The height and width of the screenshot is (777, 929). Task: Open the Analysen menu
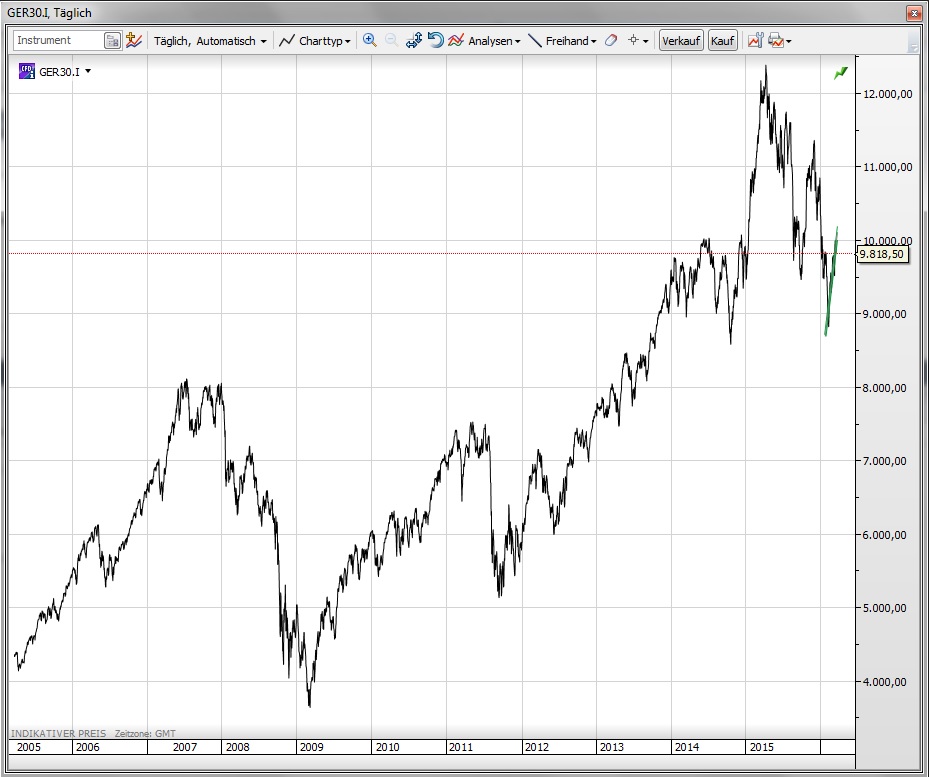coord(485,41)
